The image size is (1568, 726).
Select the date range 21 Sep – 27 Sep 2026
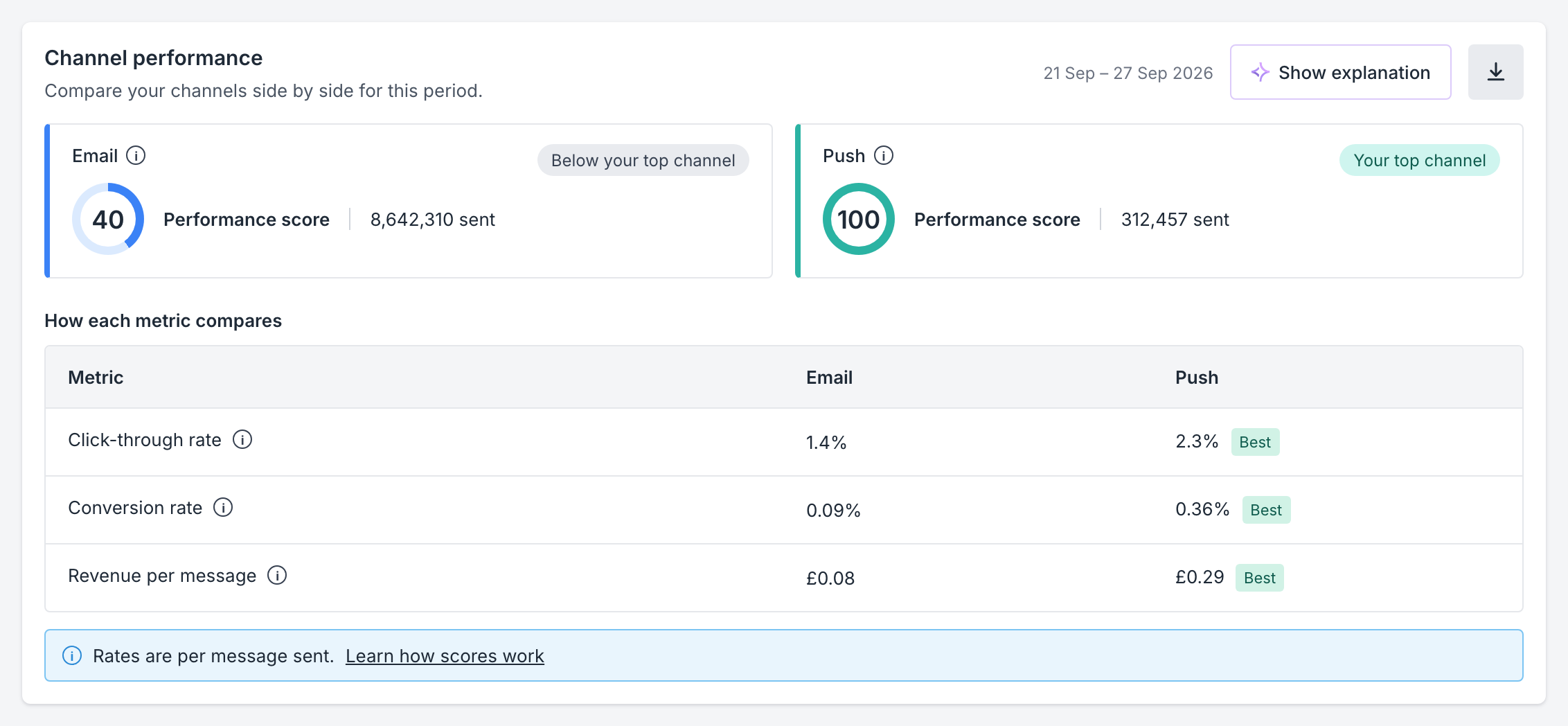pos(1128,73)
